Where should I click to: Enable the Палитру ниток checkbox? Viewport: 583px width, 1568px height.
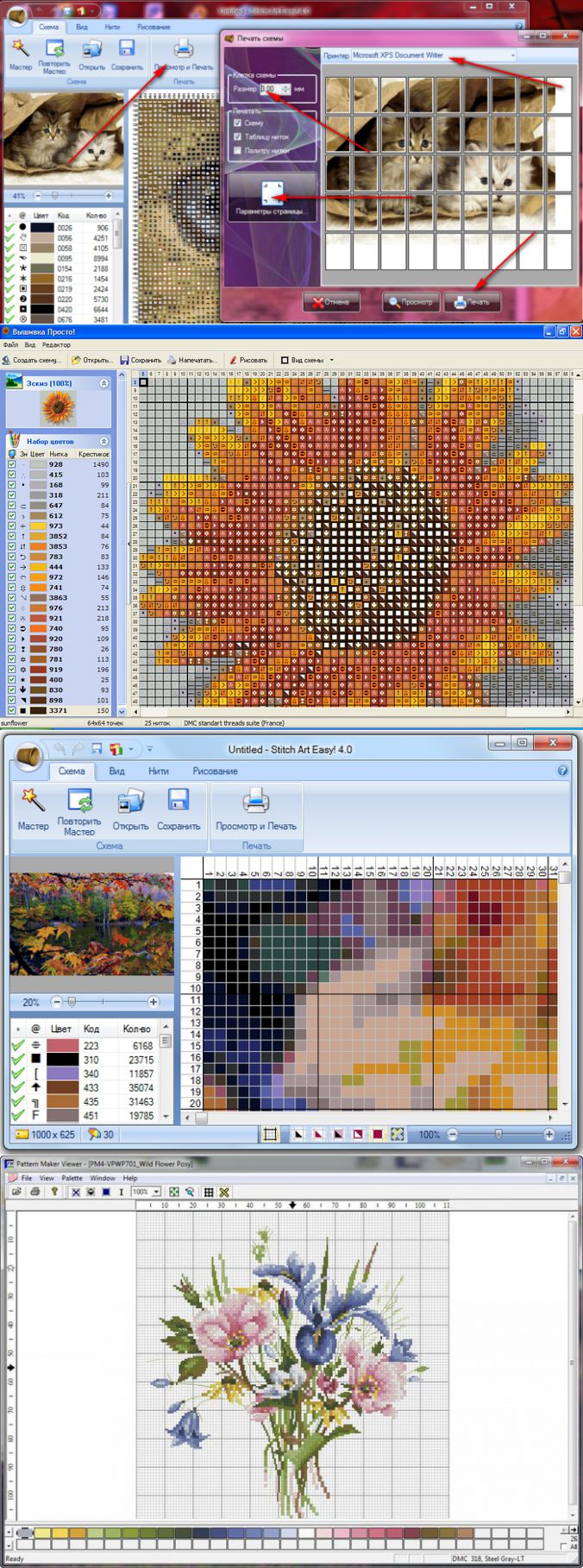point(238,150)
